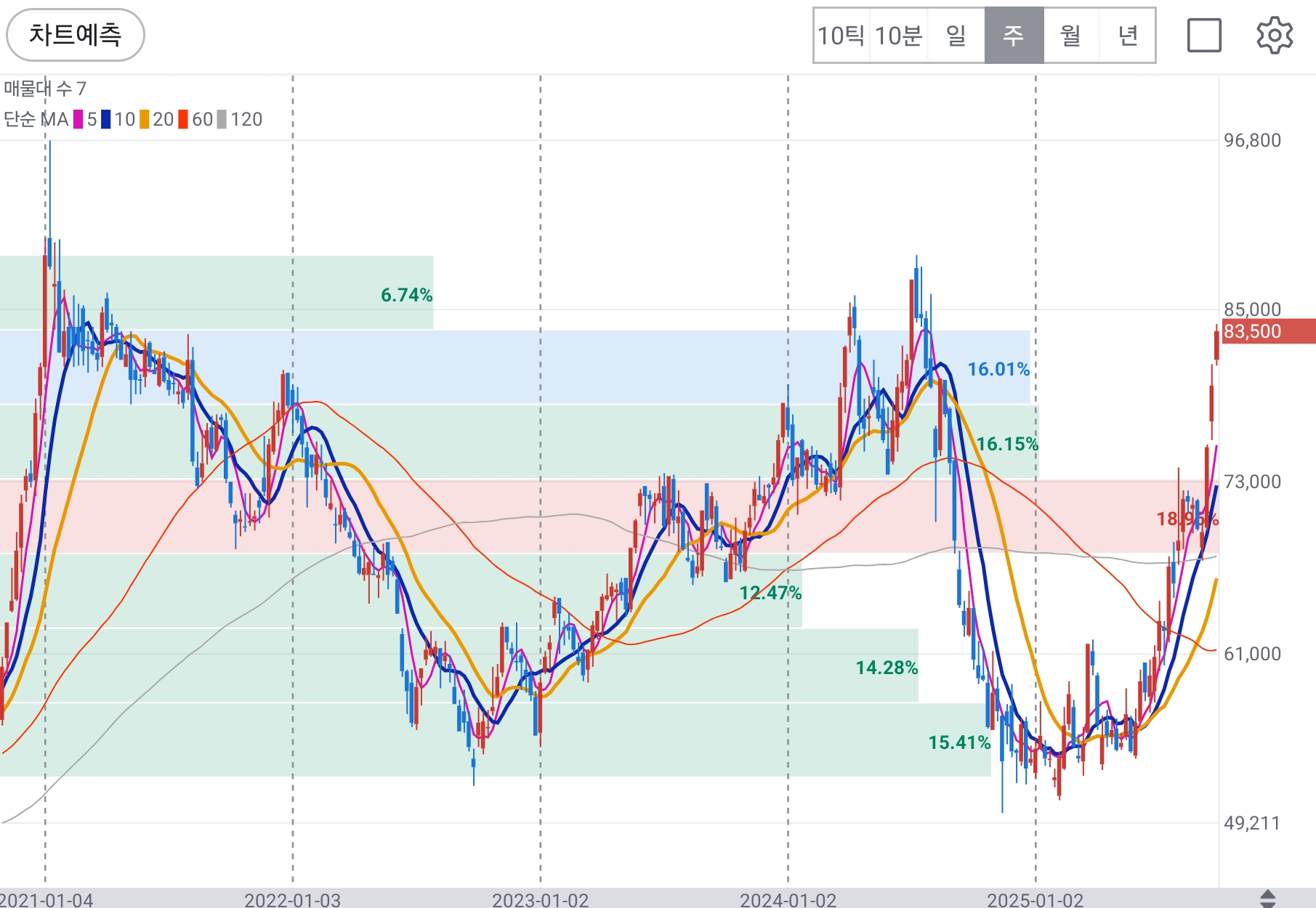The height and width of the screenshot is (908, 1316).
Task: Click the red MA 60 color swatch
Action: 183,119
